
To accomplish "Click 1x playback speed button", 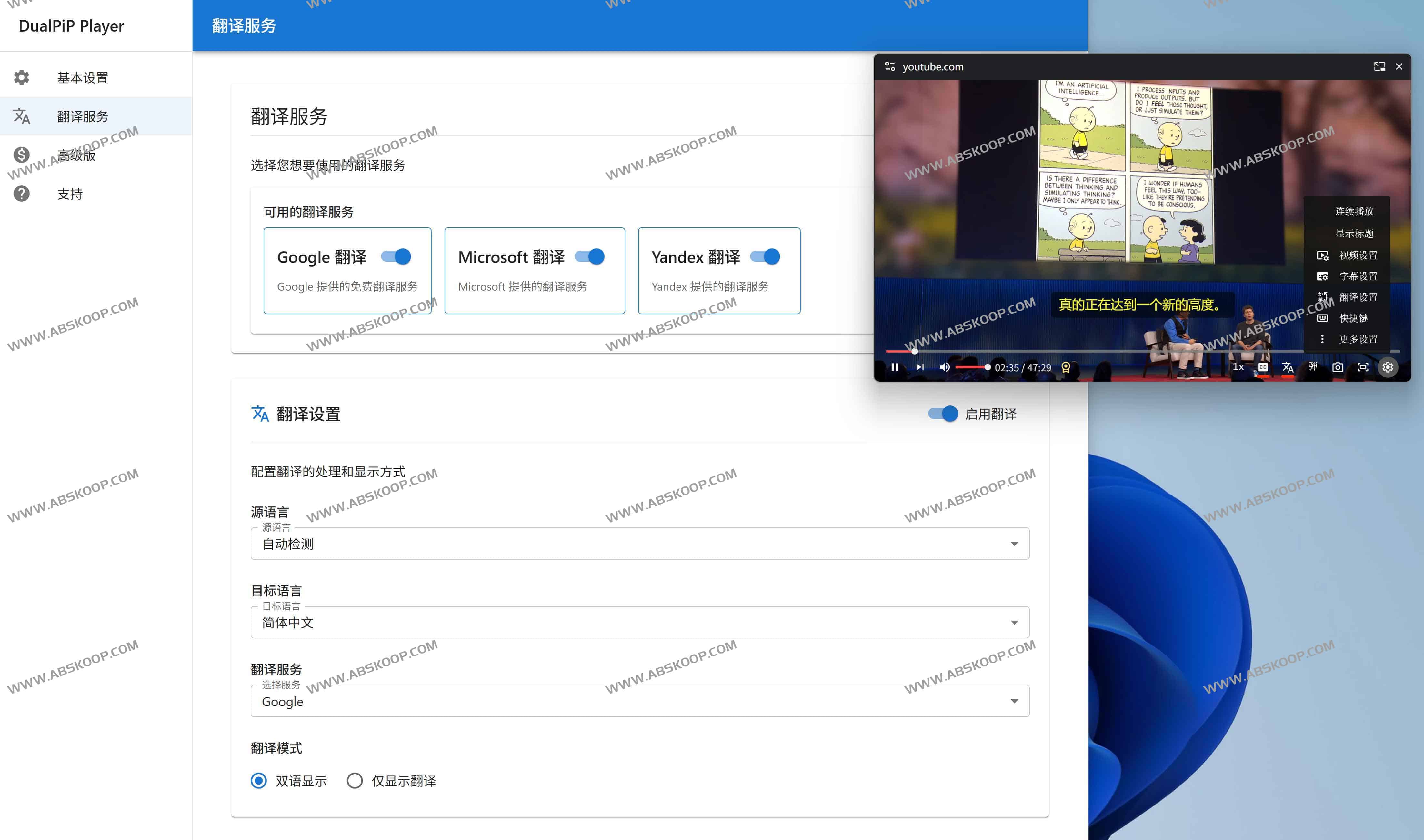I will [x=1238, y=367].
